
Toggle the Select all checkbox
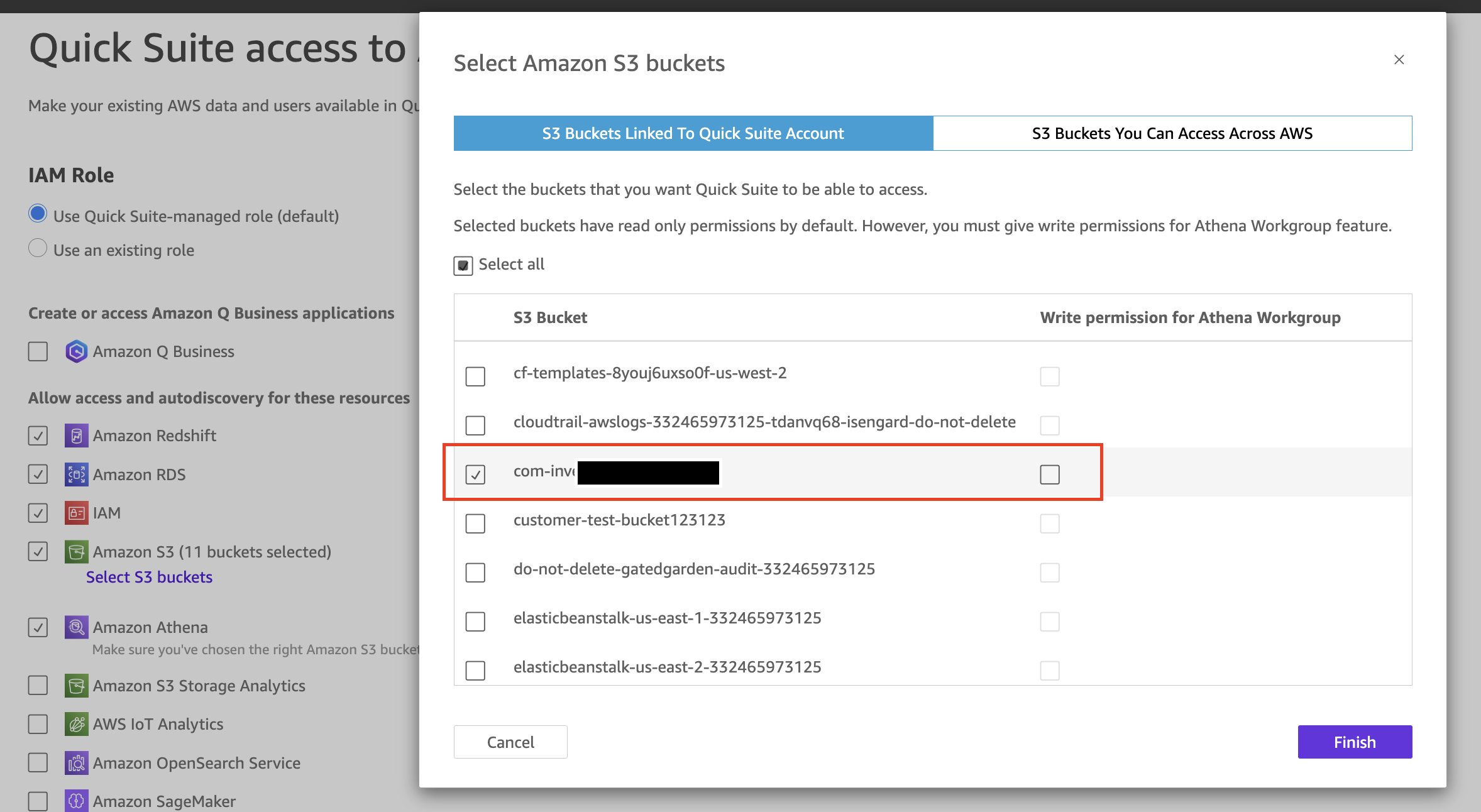point(463,265)
